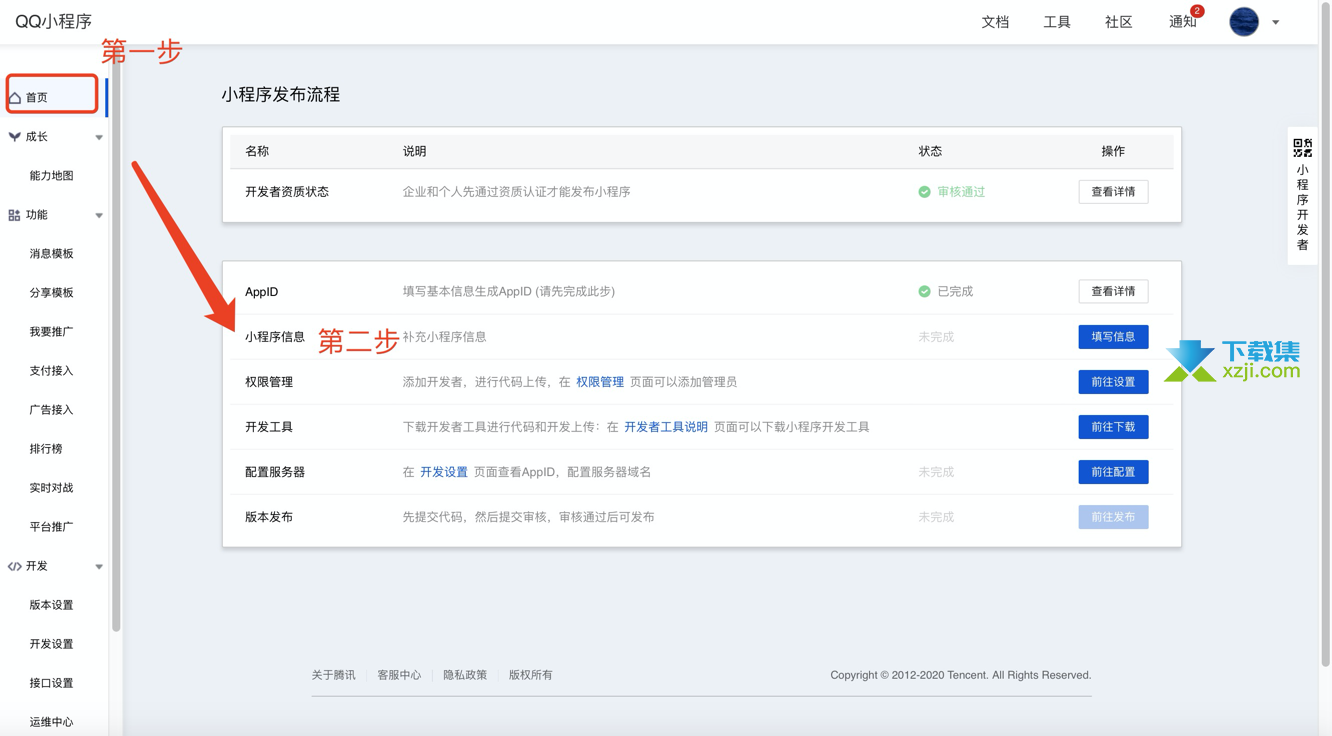Click 前往发布 button for 版本发布

coord(1113,517)
